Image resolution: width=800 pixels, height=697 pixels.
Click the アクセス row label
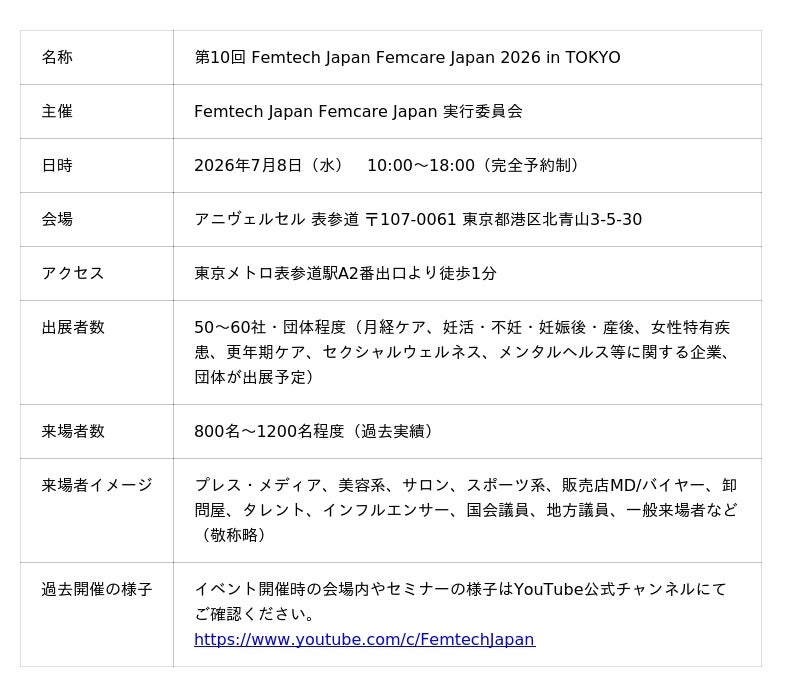point(72,273)
